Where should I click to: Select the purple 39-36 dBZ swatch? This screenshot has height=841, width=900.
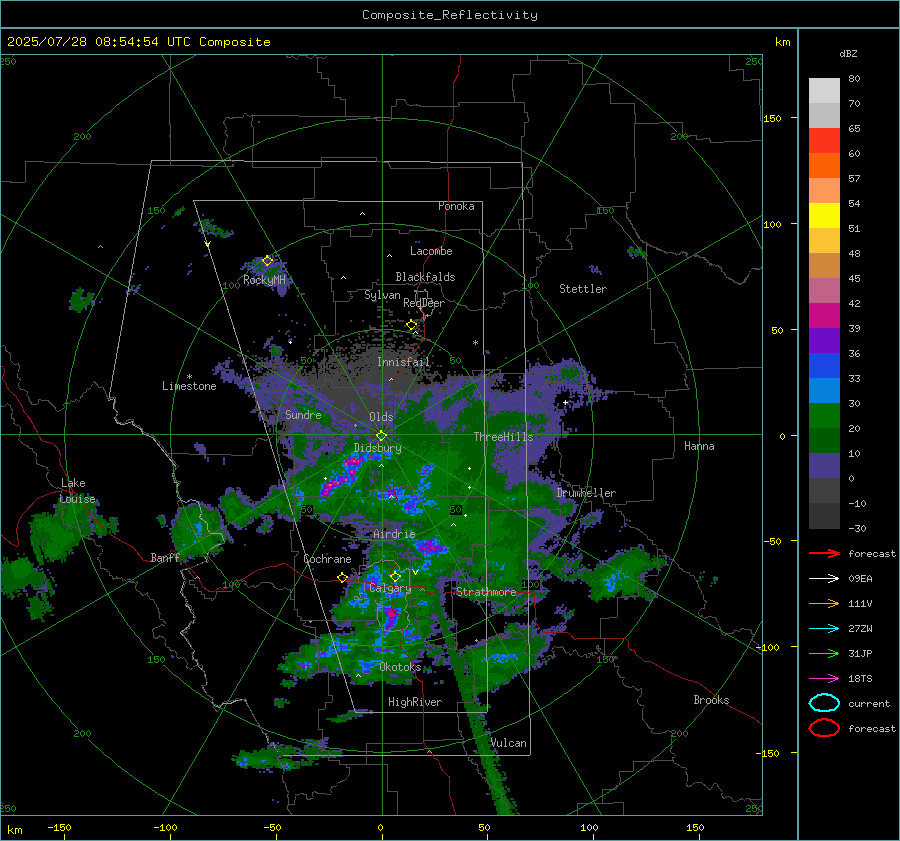click(824, 341)
